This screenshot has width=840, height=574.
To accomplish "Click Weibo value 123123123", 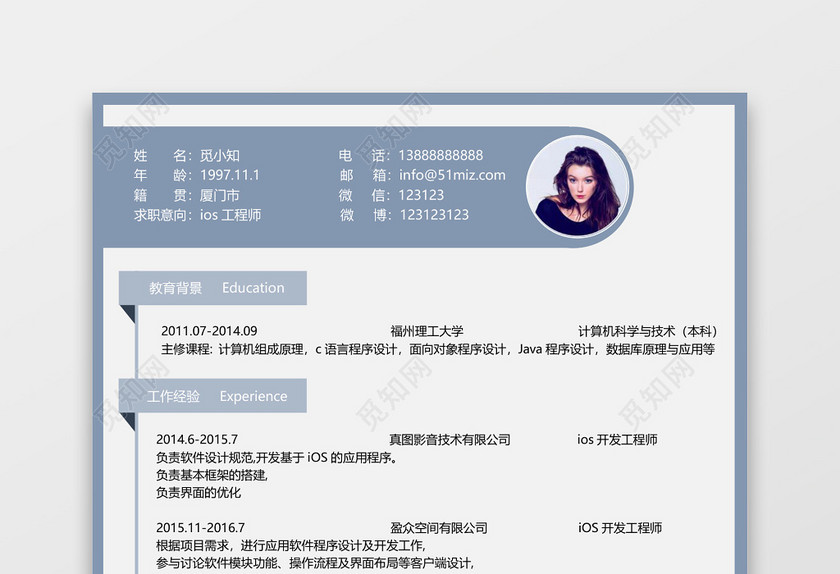I will pos(434,215).
